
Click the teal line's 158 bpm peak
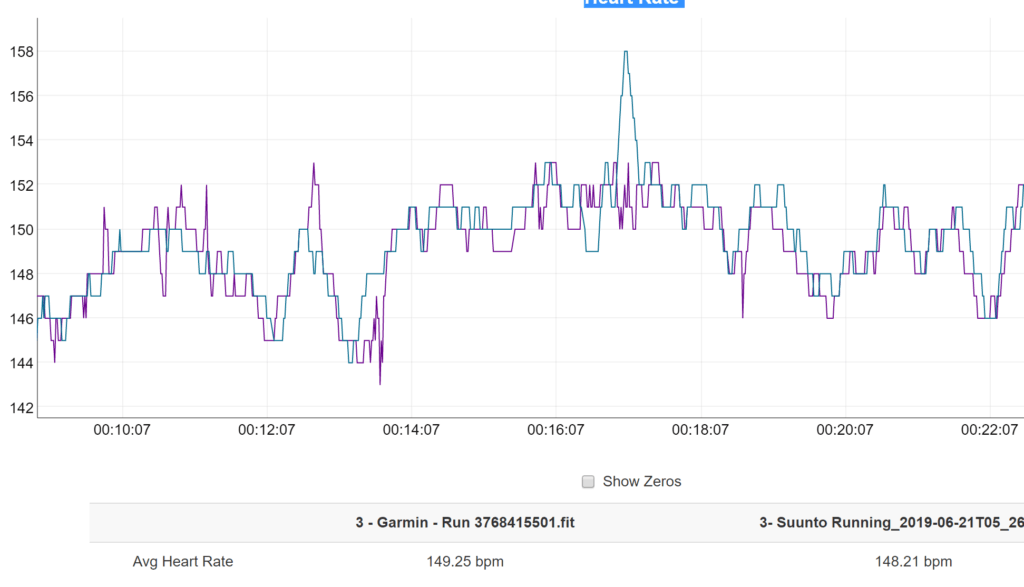(626, 52)
